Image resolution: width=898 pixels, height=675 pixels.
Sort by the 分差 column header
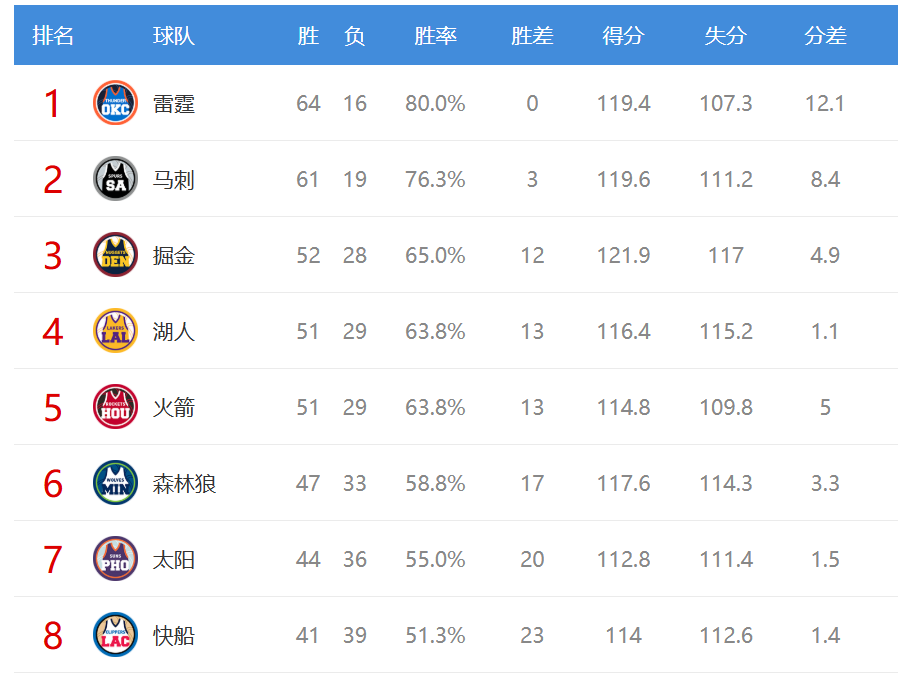click(x=825, y=36)
